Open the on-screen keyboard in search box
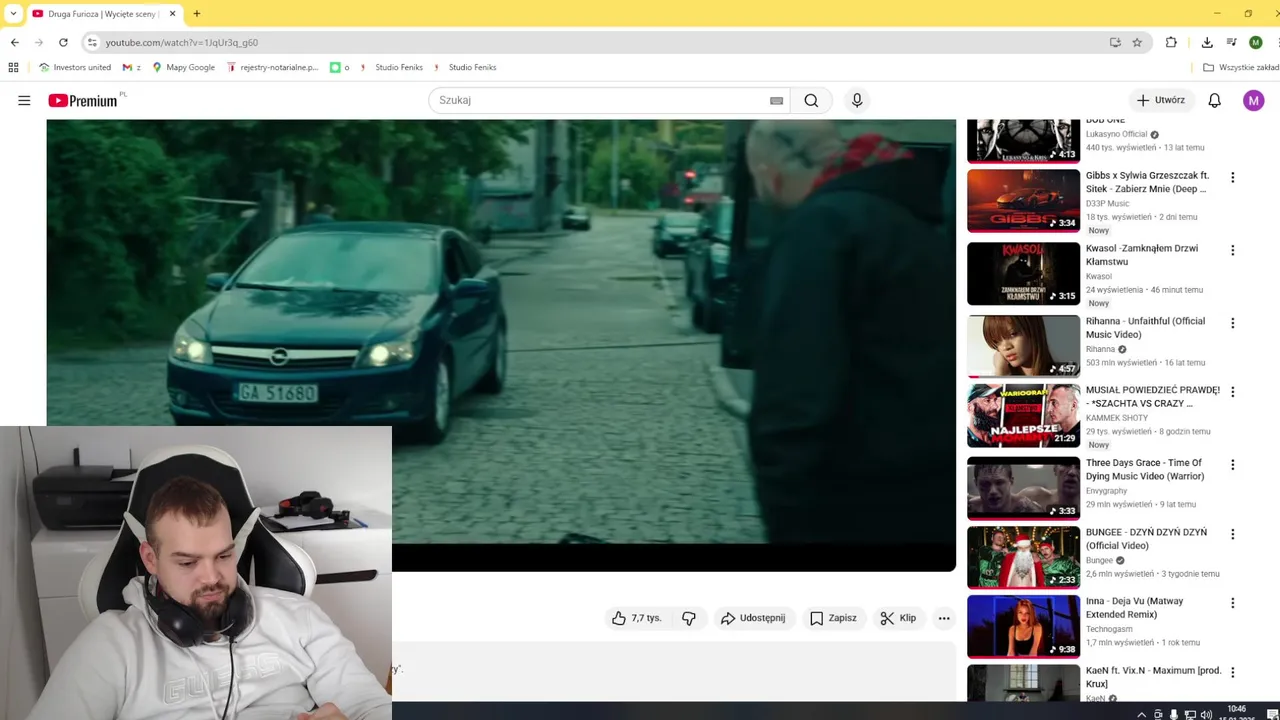This screenshot has width=1280, height=720. tap(776, 100)
